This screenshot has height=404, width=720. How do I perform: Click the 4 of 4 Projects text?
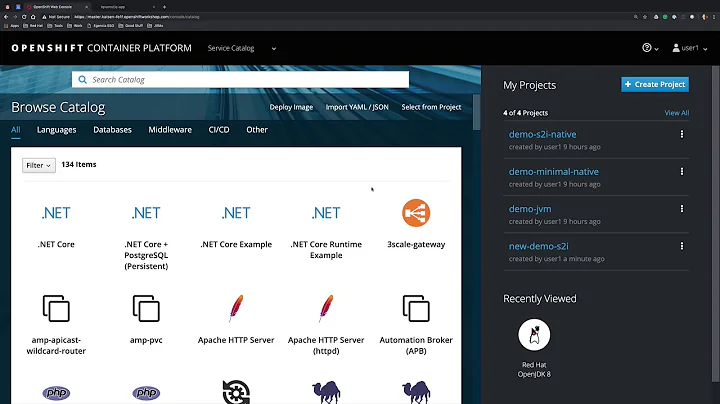click(x=525, y=113)
